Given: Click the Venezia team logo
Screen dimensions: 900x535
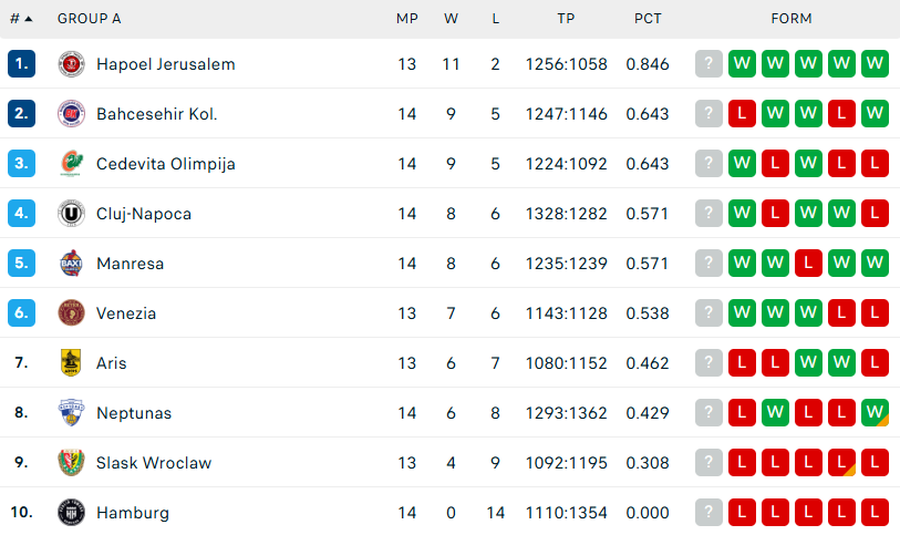Looking at the screenshot, I should 71,313.
